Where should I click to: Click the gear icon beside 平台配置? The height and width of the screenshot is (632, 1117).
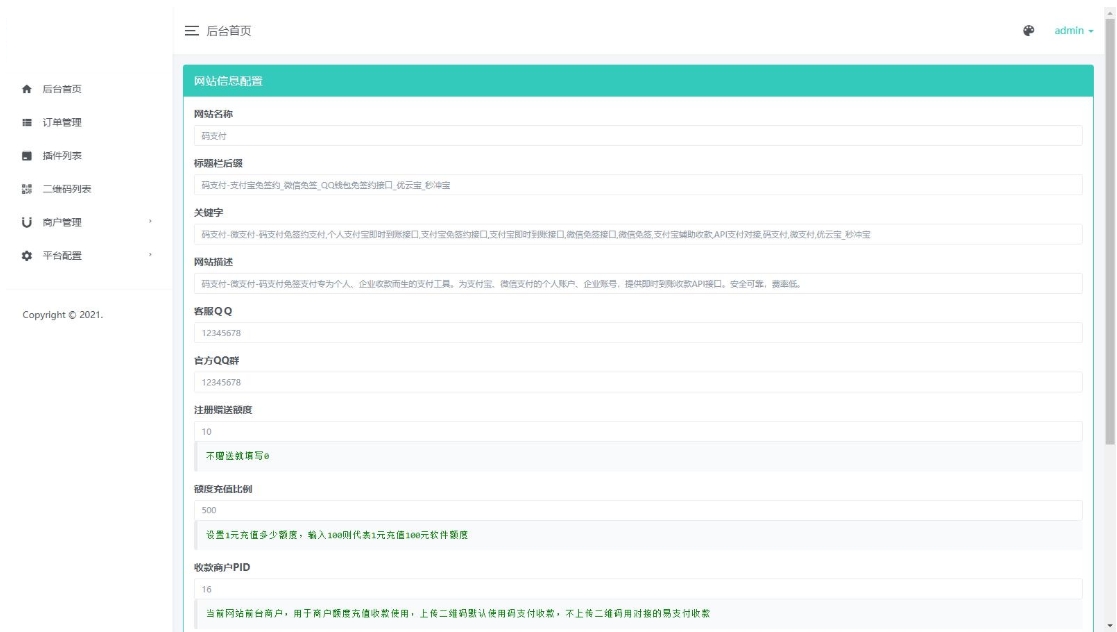point(27,256)
